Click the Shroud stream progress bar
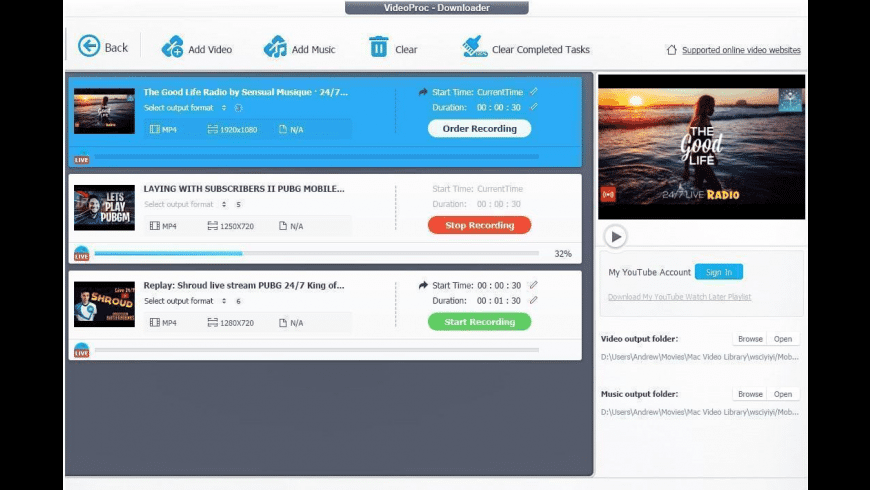The height and width of the screenshot is (490, 870). pyautogui.click(x=317, y=350)
